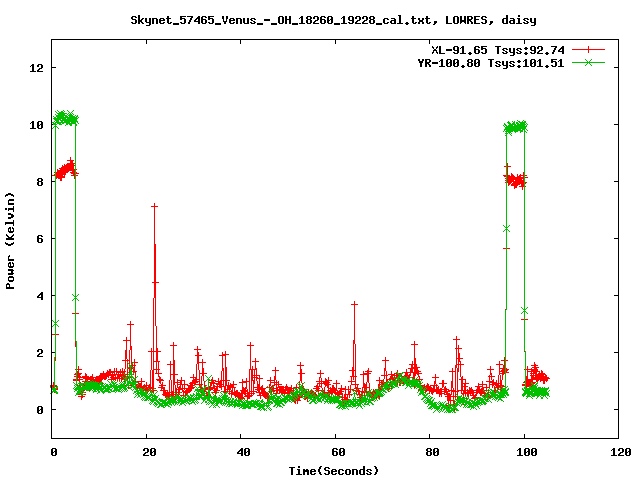Image resolution: width=640 pixels, height=480 pixels.
Task: Click the y-axis tick label '12'
Action: (36, 68)
